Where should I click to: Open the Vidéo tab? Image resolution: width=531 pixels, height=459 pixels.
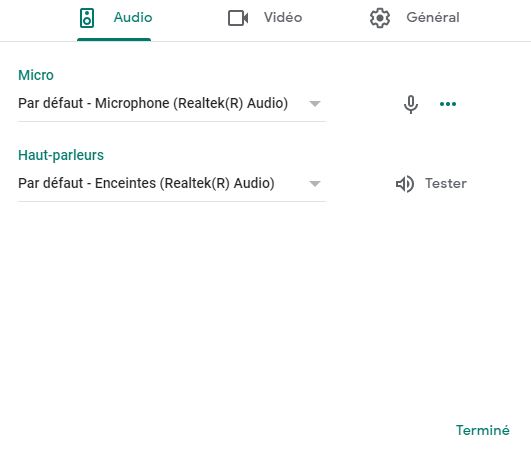[283, 17]
